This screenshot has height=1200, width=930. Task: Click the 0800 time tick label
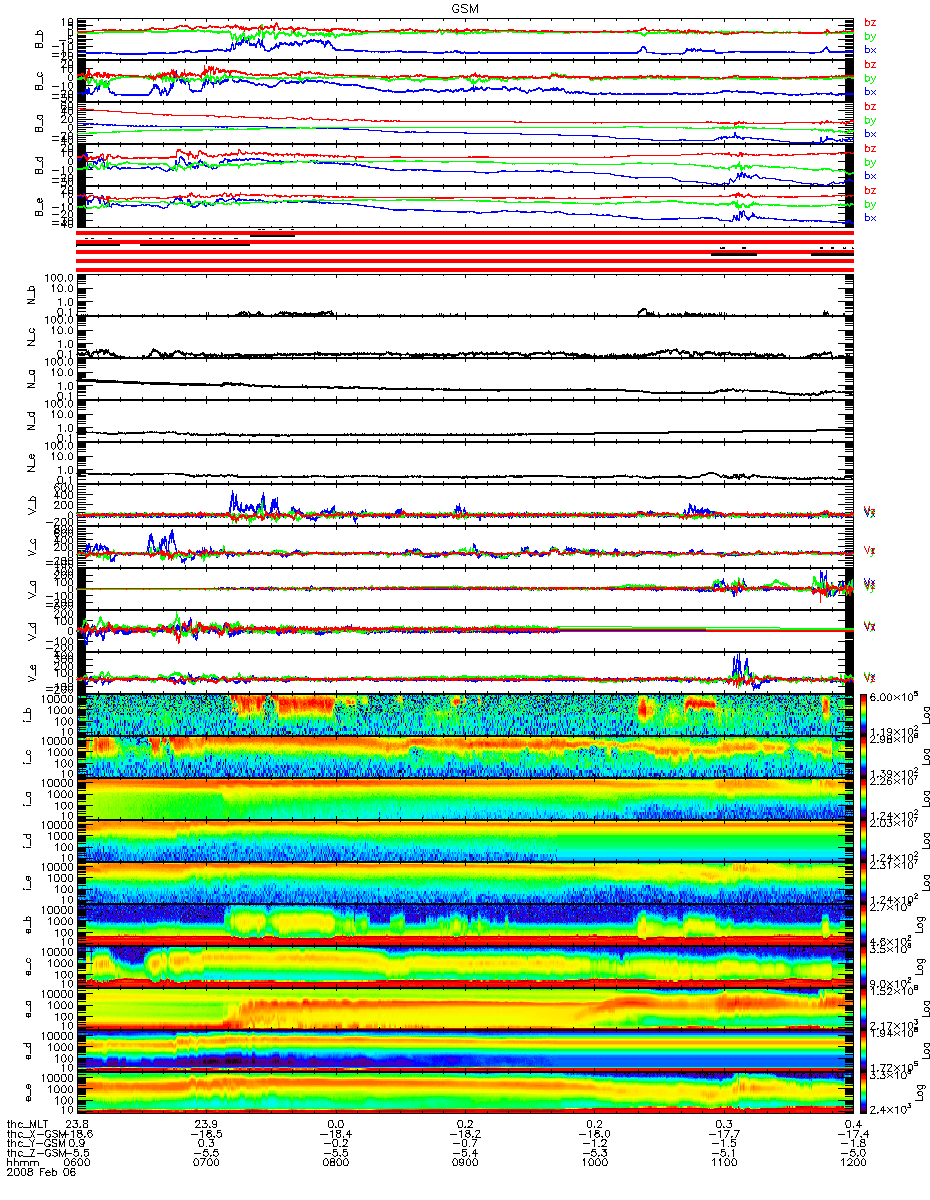point(336,1164)
